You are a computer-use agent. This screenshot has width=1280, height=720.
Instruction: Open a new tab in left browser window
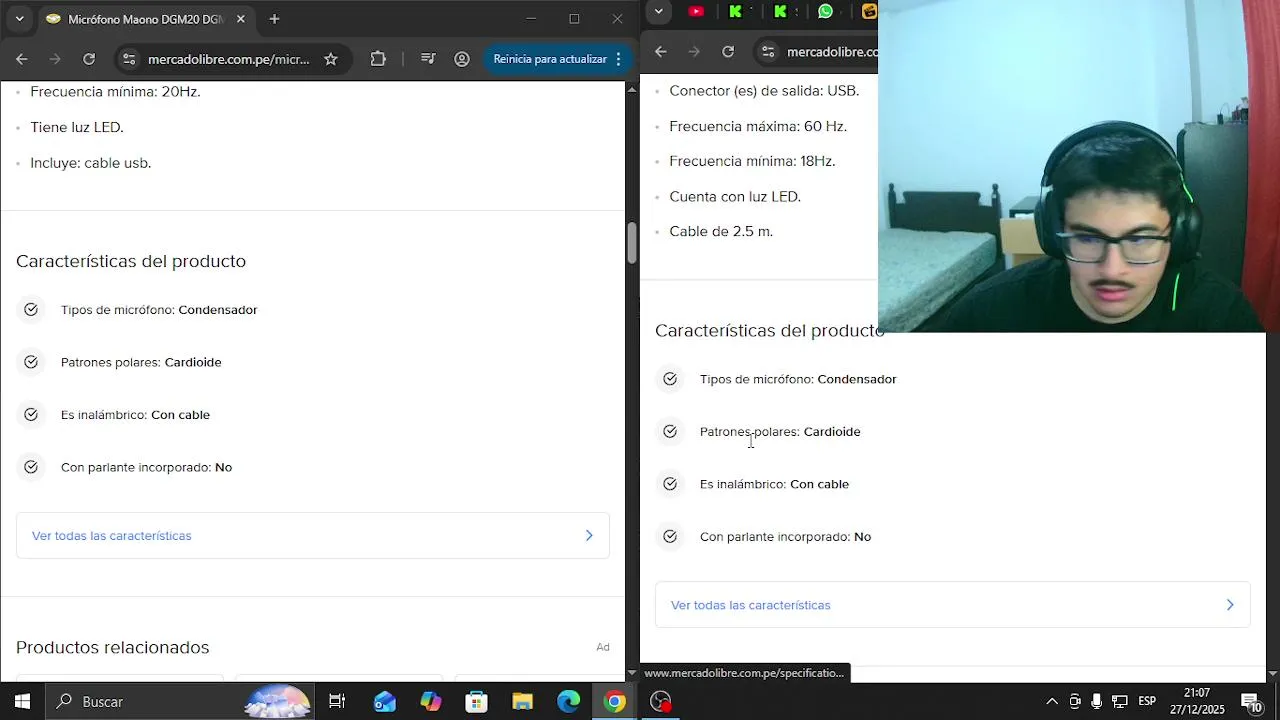point(274,19)
